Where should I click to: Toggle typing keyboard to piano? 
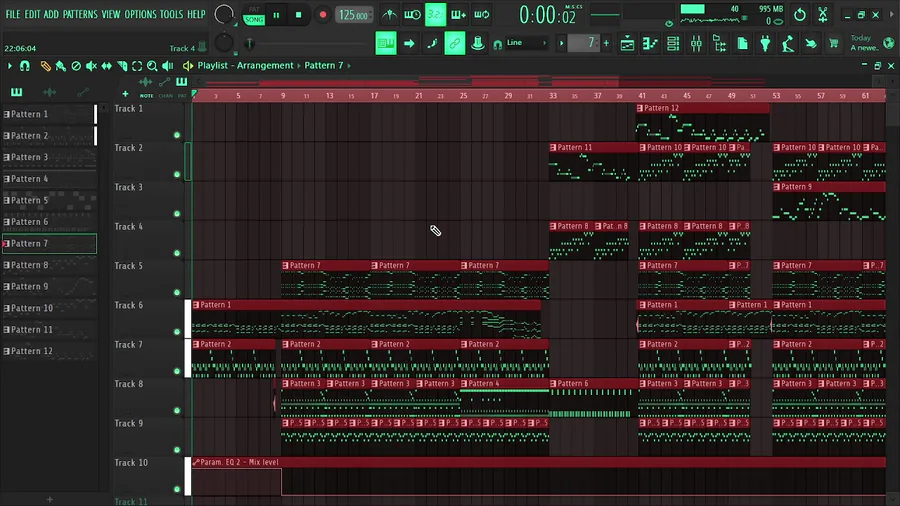[386, 43]
